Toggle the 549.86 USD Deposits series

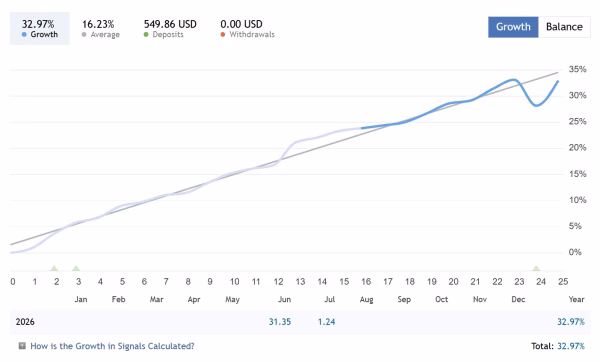click(170, 29)
